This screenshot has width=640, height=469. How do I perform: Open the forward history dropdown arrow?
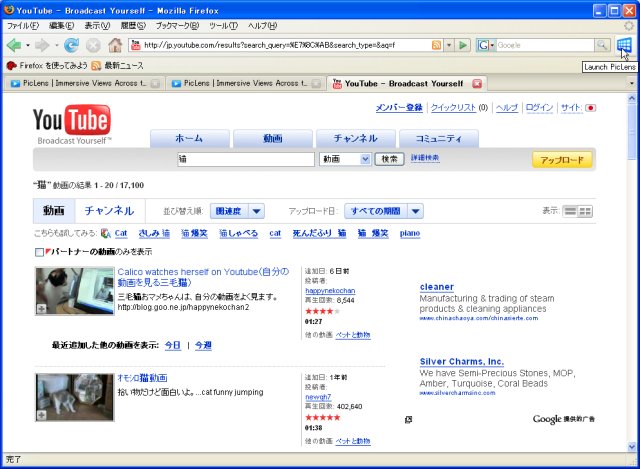pos(56,45)
